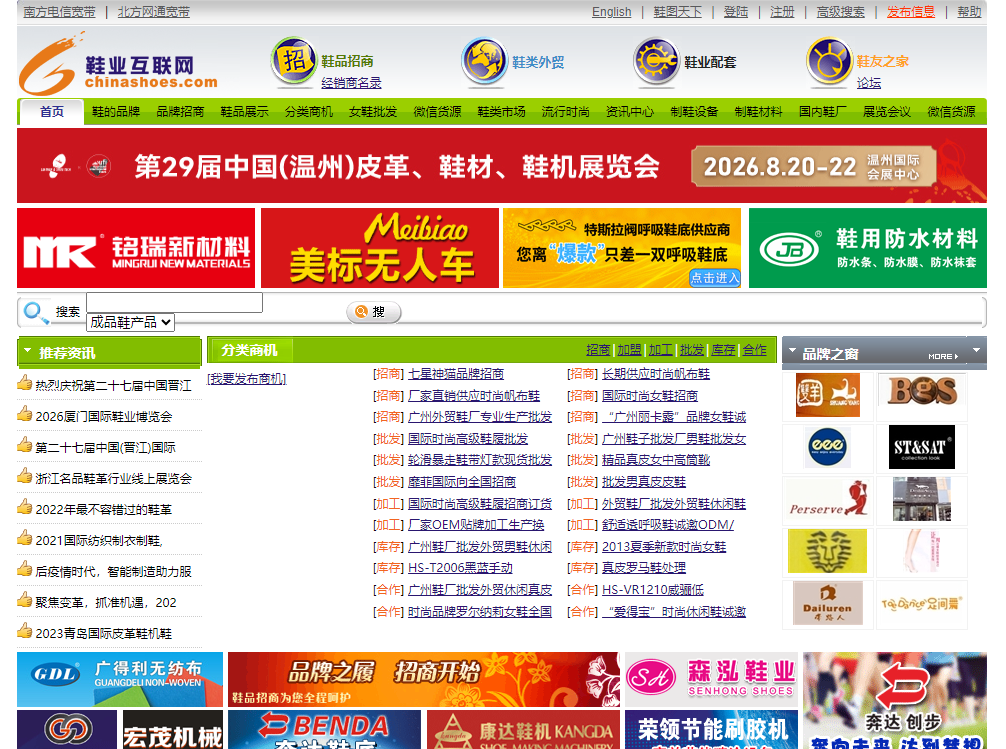Screen dimensions: 1006x749
Task: Open the Perserve brand logo
Action: (x=828, y=499)
